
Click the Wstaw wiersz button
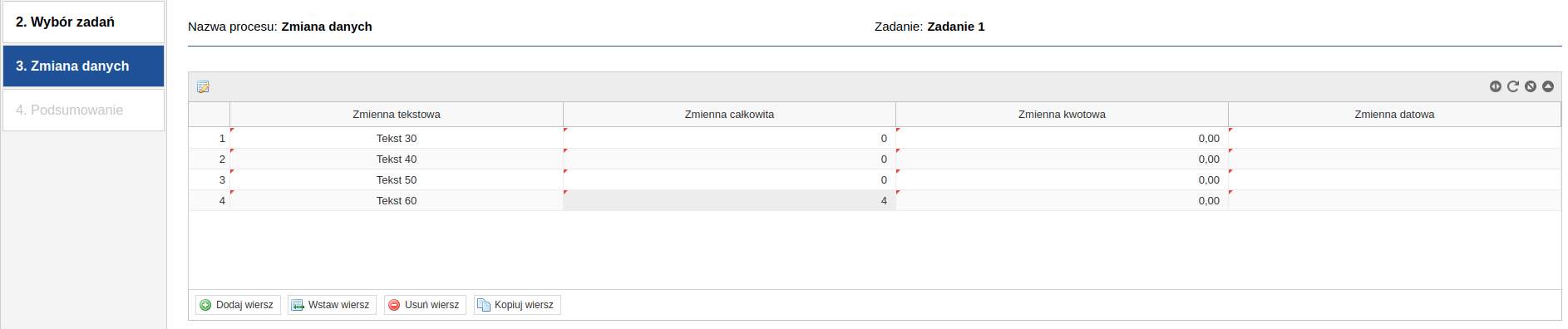[332, 305]
